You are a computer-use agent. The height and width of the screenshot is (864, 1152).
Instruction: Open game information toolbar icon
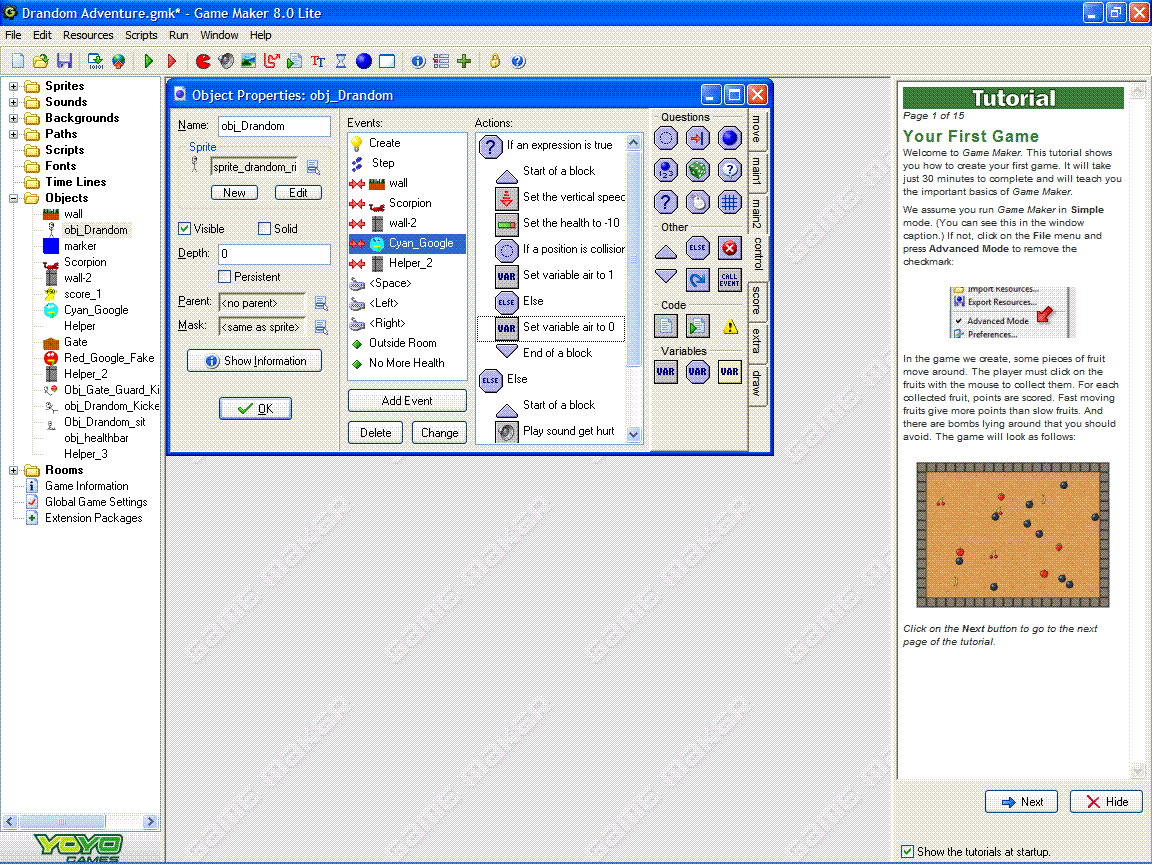[x=418, y=61]
